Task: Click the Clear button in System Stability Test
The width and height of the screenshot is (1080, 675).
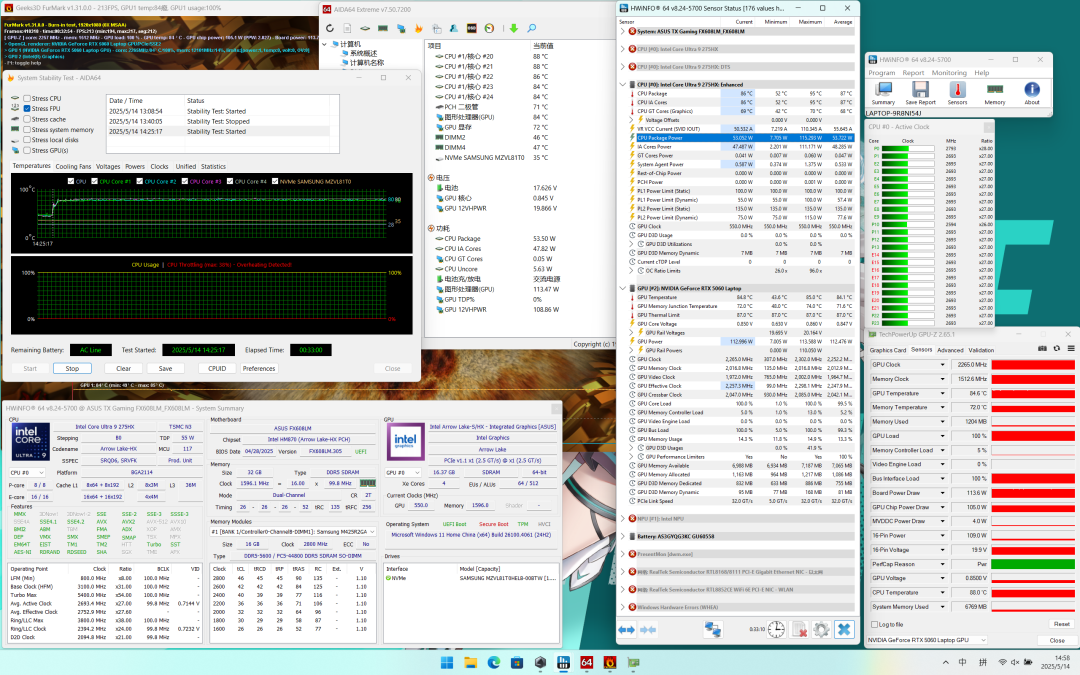Action: [123, 368]
